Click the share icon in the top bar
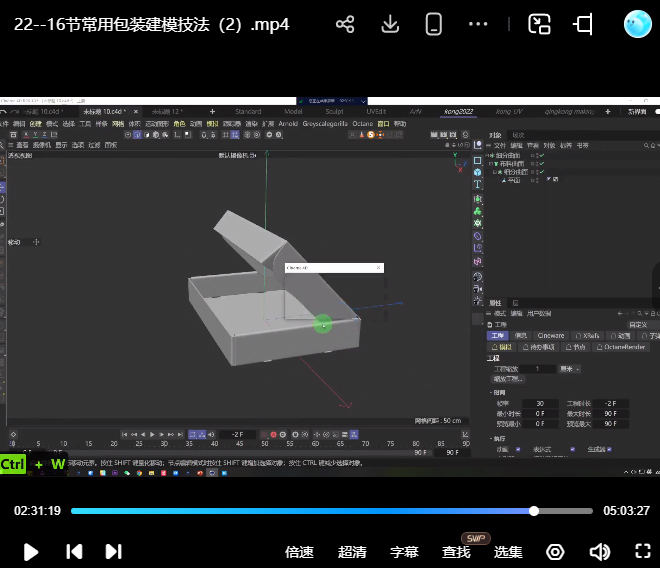This screenshot has height=568, width=660. point(345,24)
